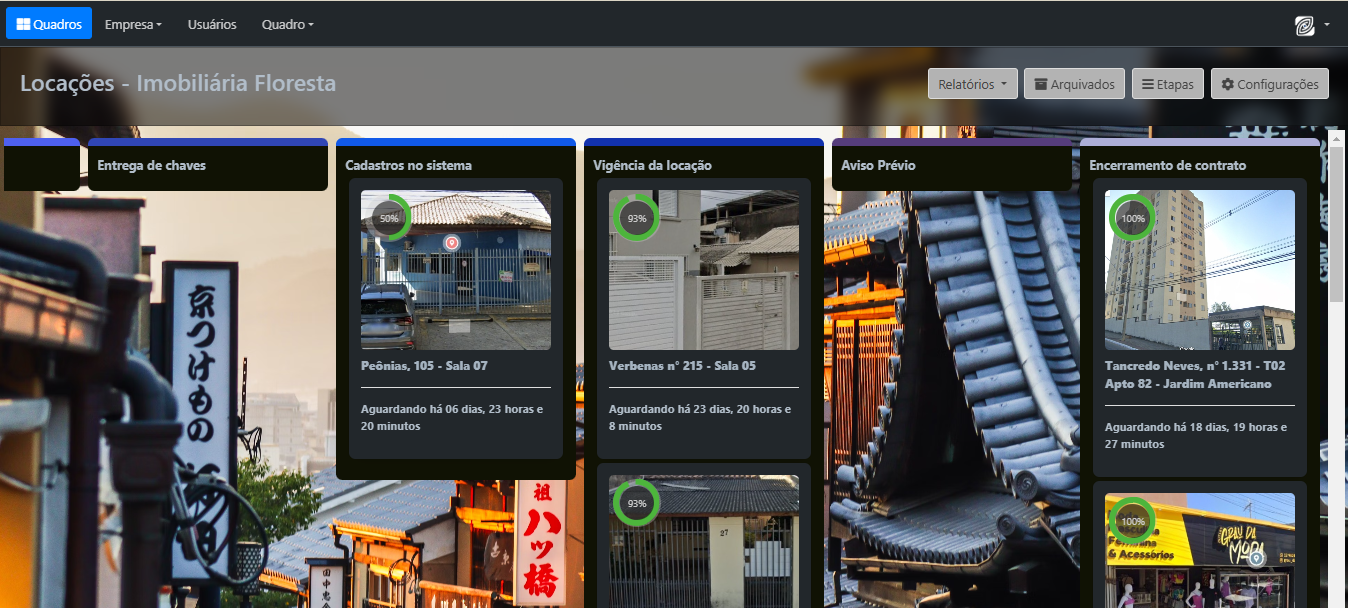Click the 93% progress ring on Verbenas card
Viewport: 1348px width, 608px height.
[x=637, y=218]
